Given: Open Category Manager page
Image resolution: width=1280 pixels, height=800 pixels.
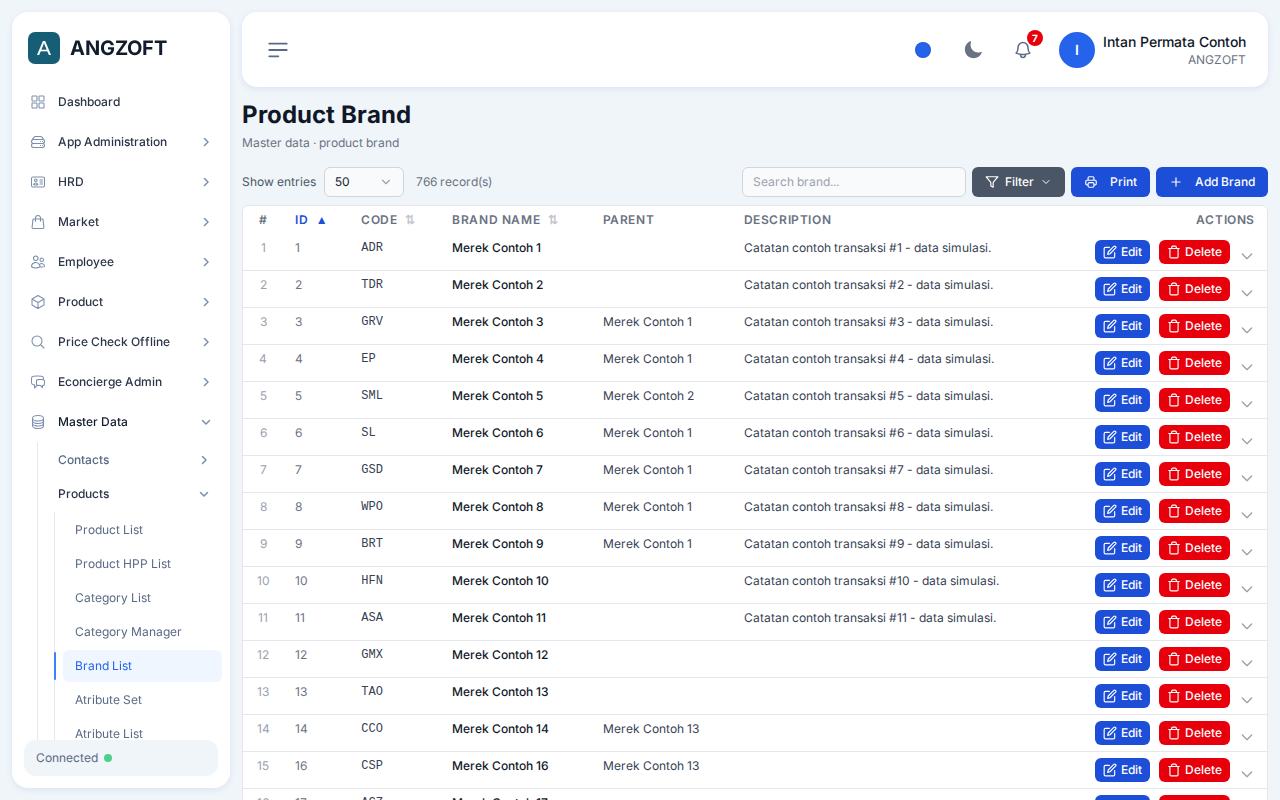Looking at the screenshot, I should 142,632.
